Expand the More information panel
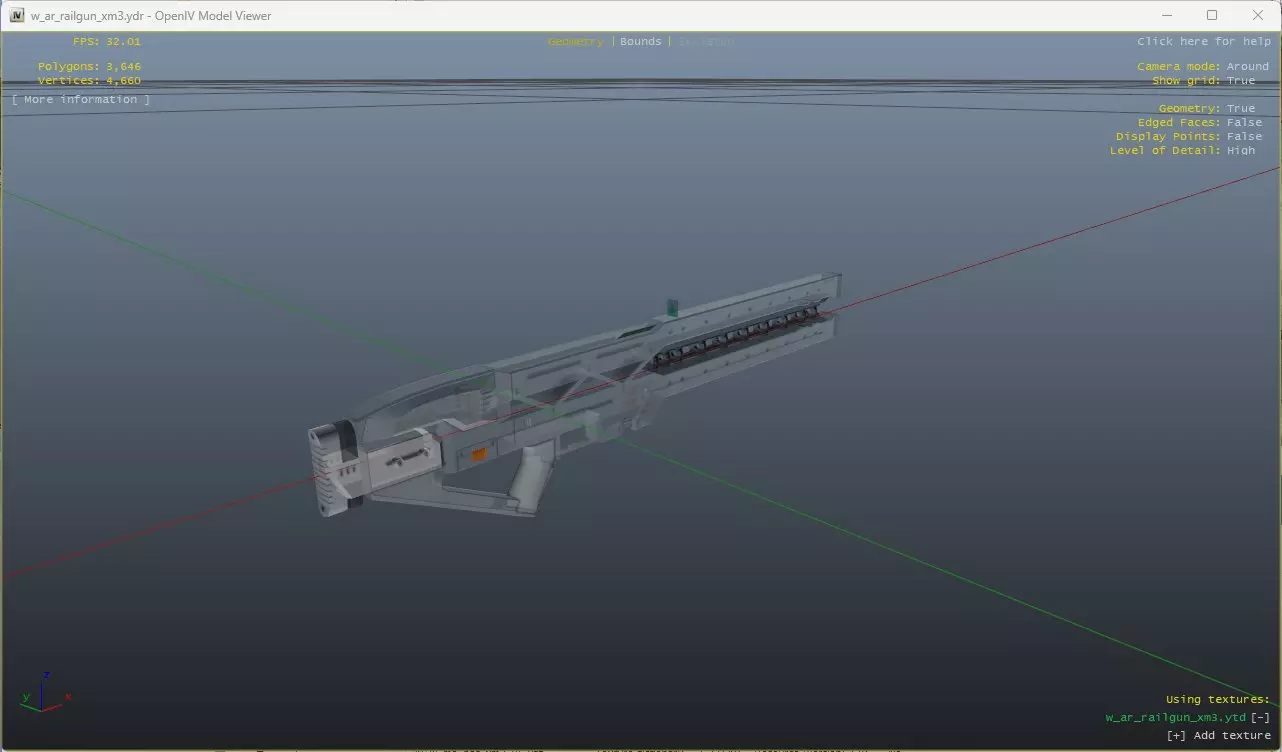Screen dimensions: 1282x752 (81, 100)
